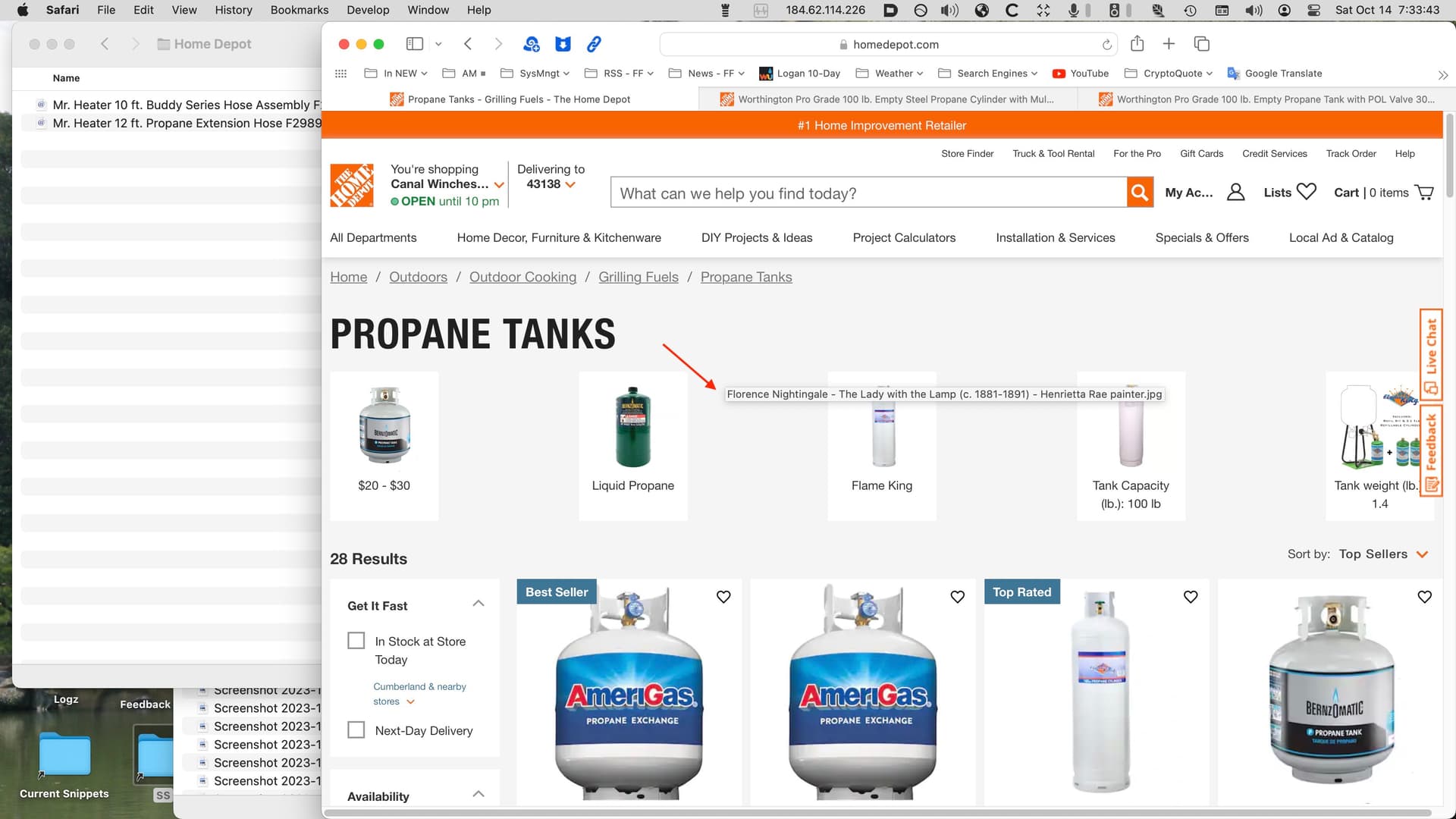Check In Stock at Store Today
Screen dimensions: 1456x819
tap(356, 641)
